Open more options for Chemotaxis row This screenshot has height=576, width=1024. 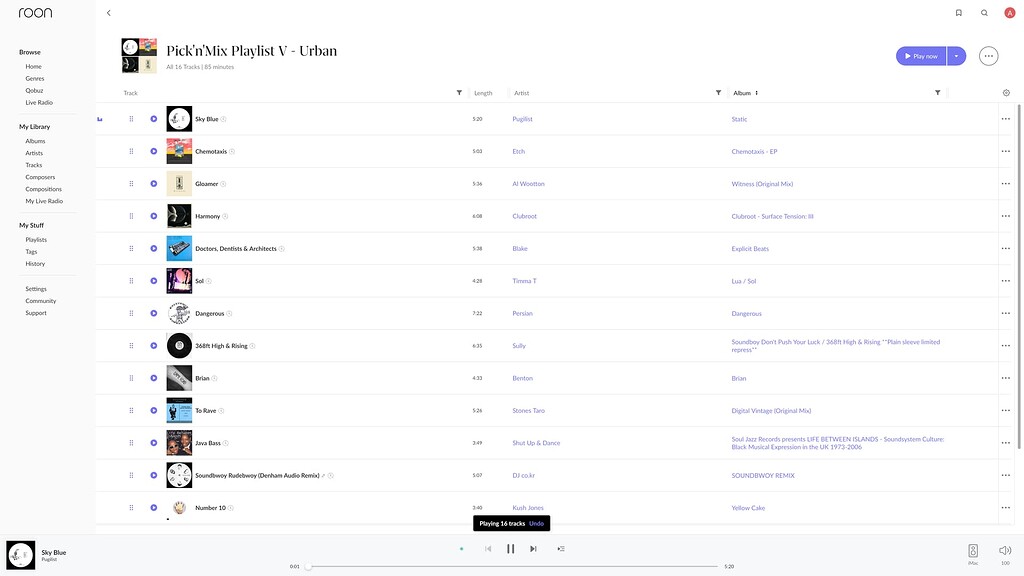(1006, 152)
